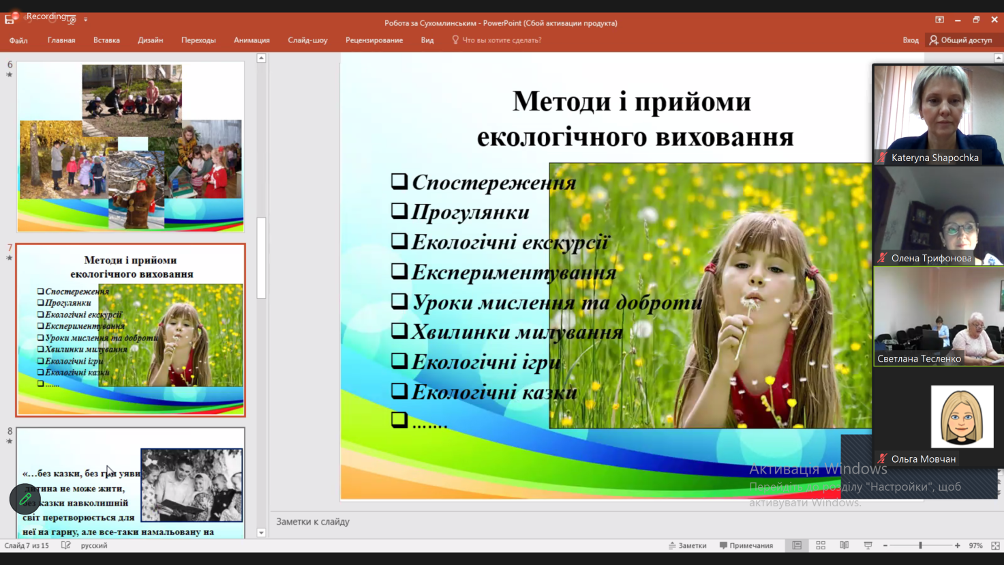Click the zoom out minus button

tap(886, 546)
